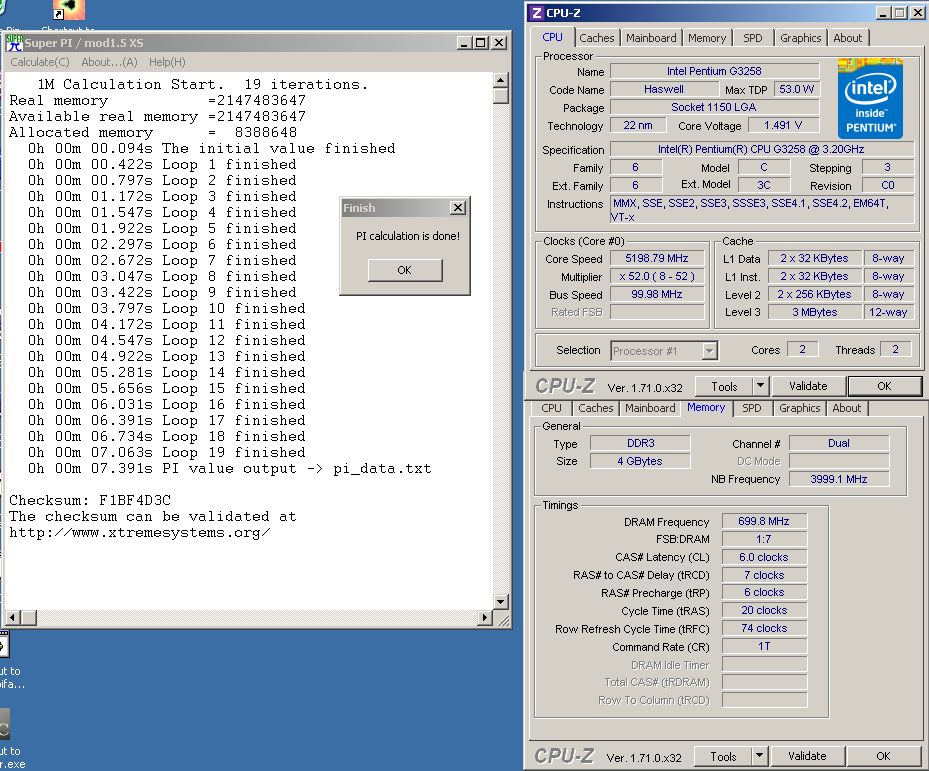This screenshot has width=929, height=771.
Task: Minimize the Super PI window
Action: 464,43
